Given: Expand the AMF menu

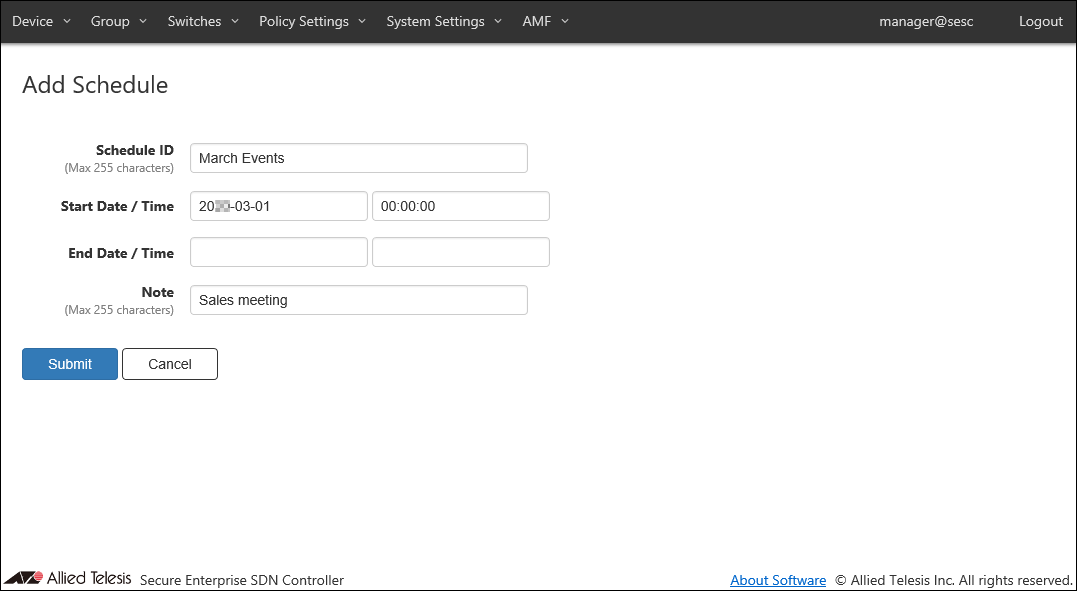Looking at the screenshot, I should click(545, 21).
